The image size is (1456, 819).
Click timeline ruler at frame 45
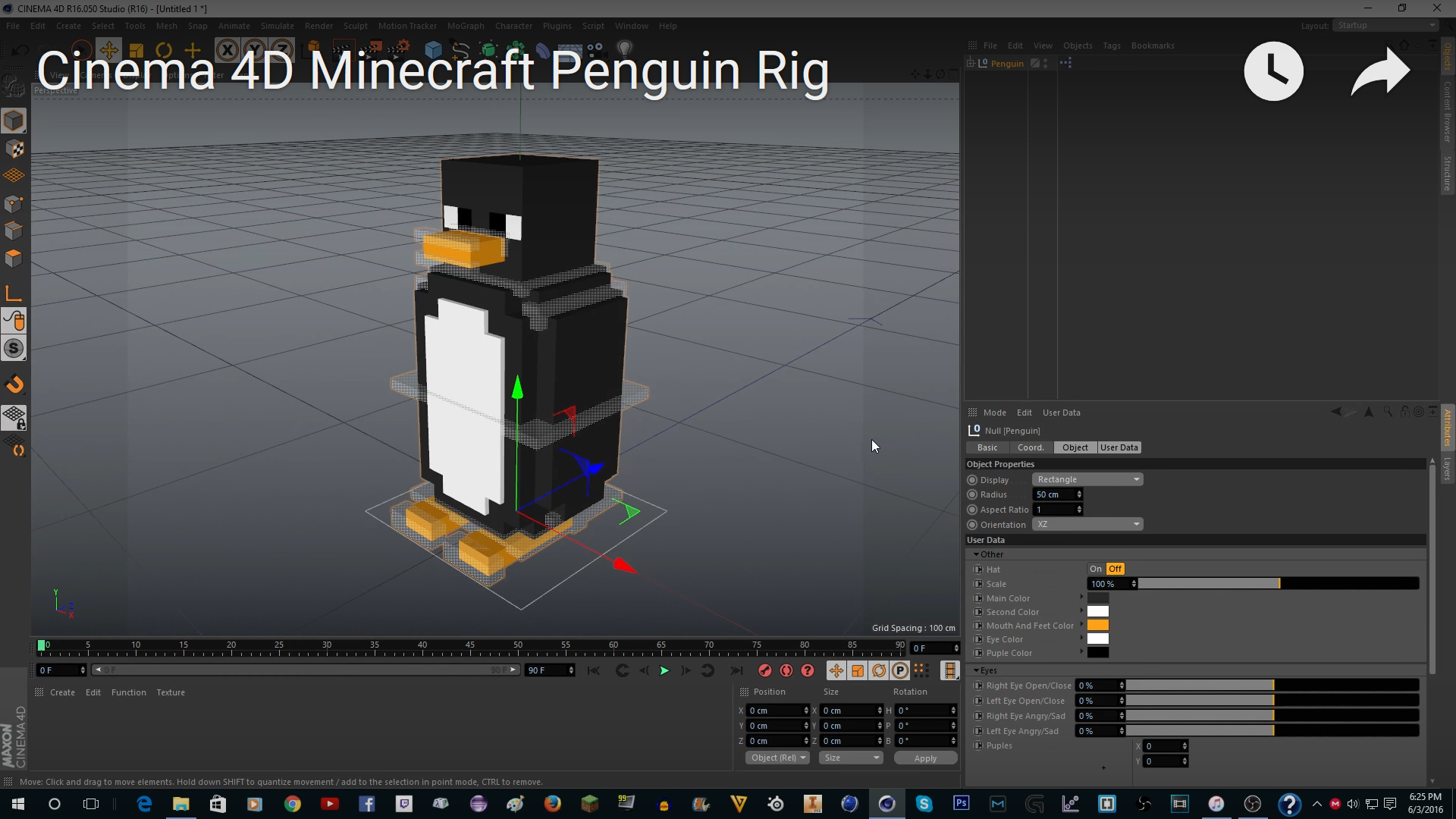point(470,646)
